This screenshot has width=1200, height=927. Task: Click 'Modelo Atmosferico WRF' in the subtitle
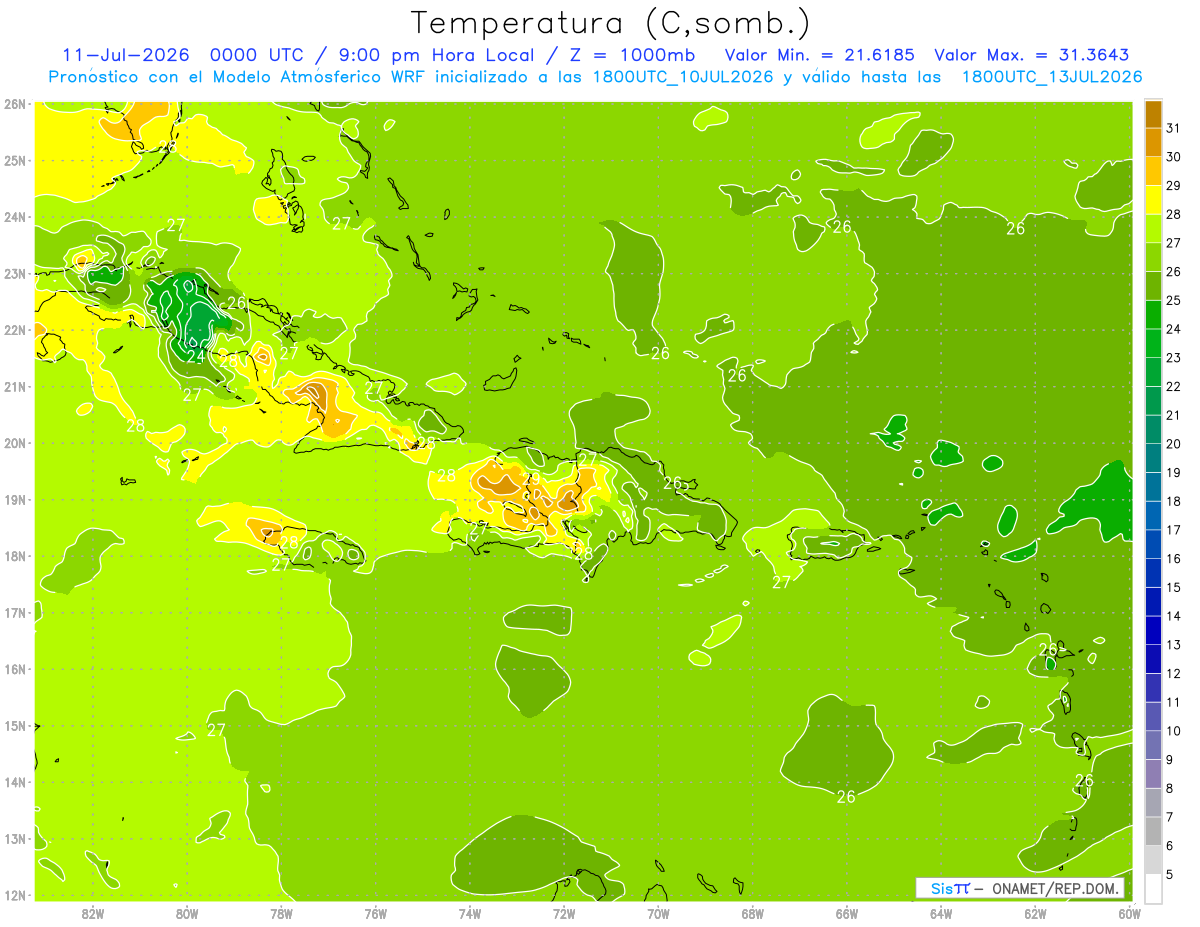click(321, 77)
